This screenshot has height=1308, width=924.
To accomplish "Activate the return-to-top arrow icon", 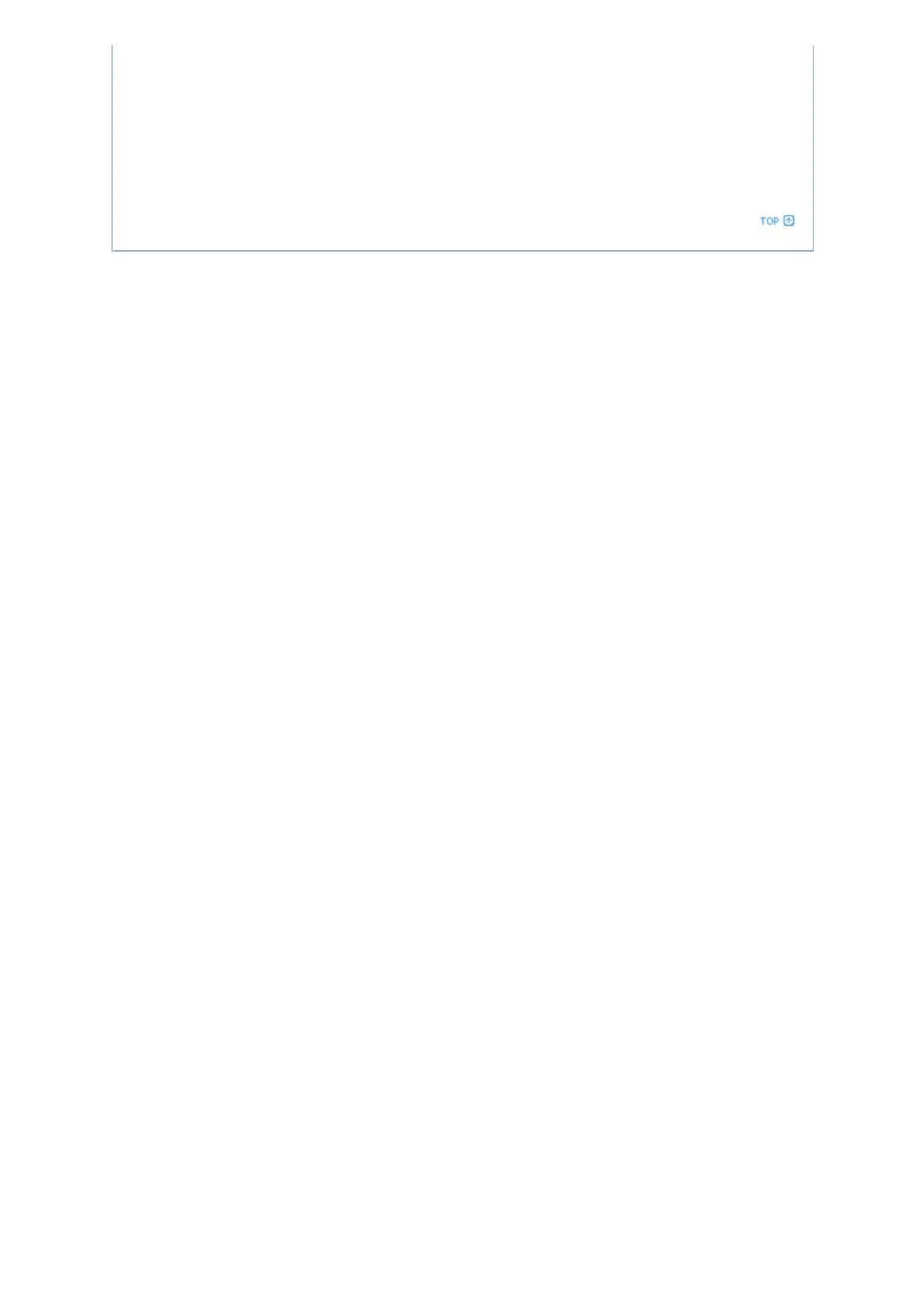I will click(x=789, y=221).
